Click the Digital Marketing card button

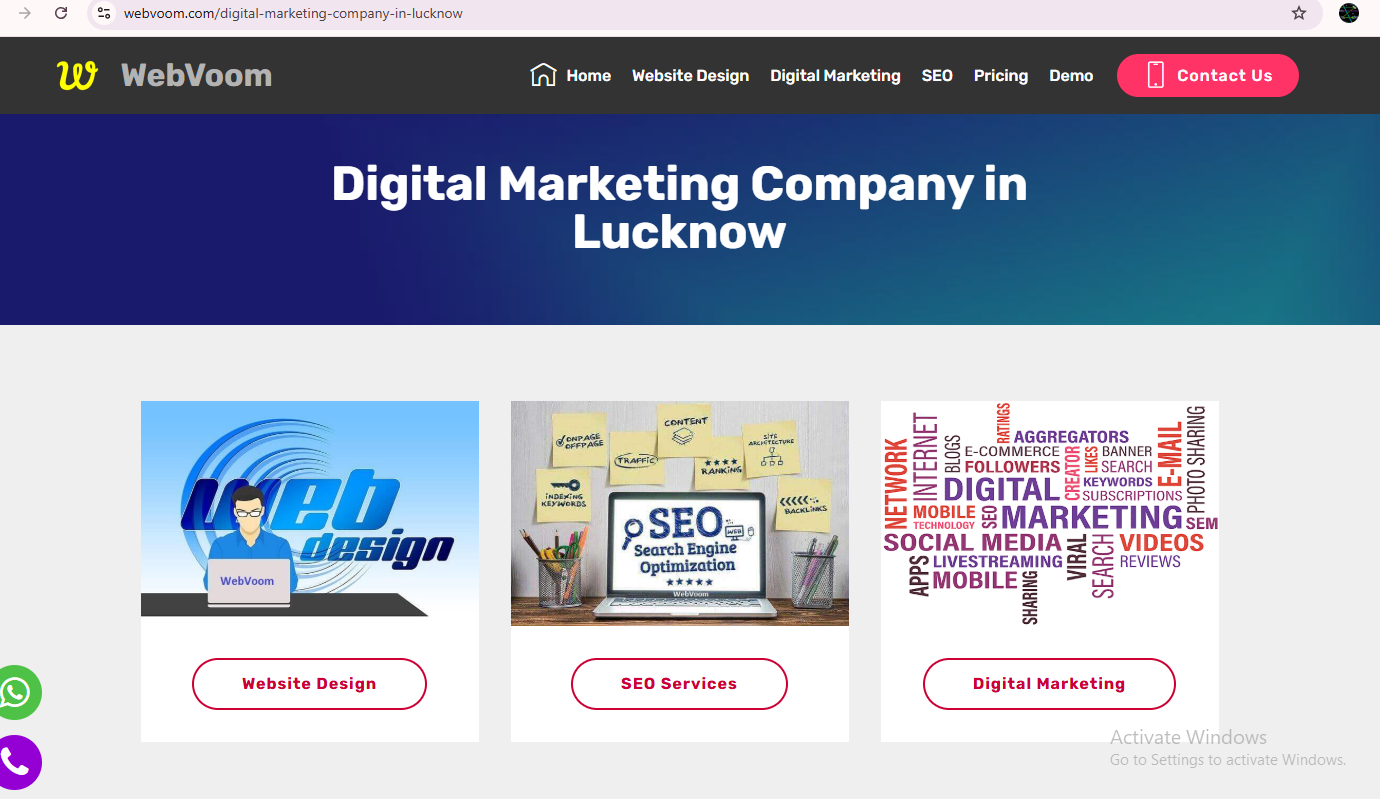tap(1049, 684)
